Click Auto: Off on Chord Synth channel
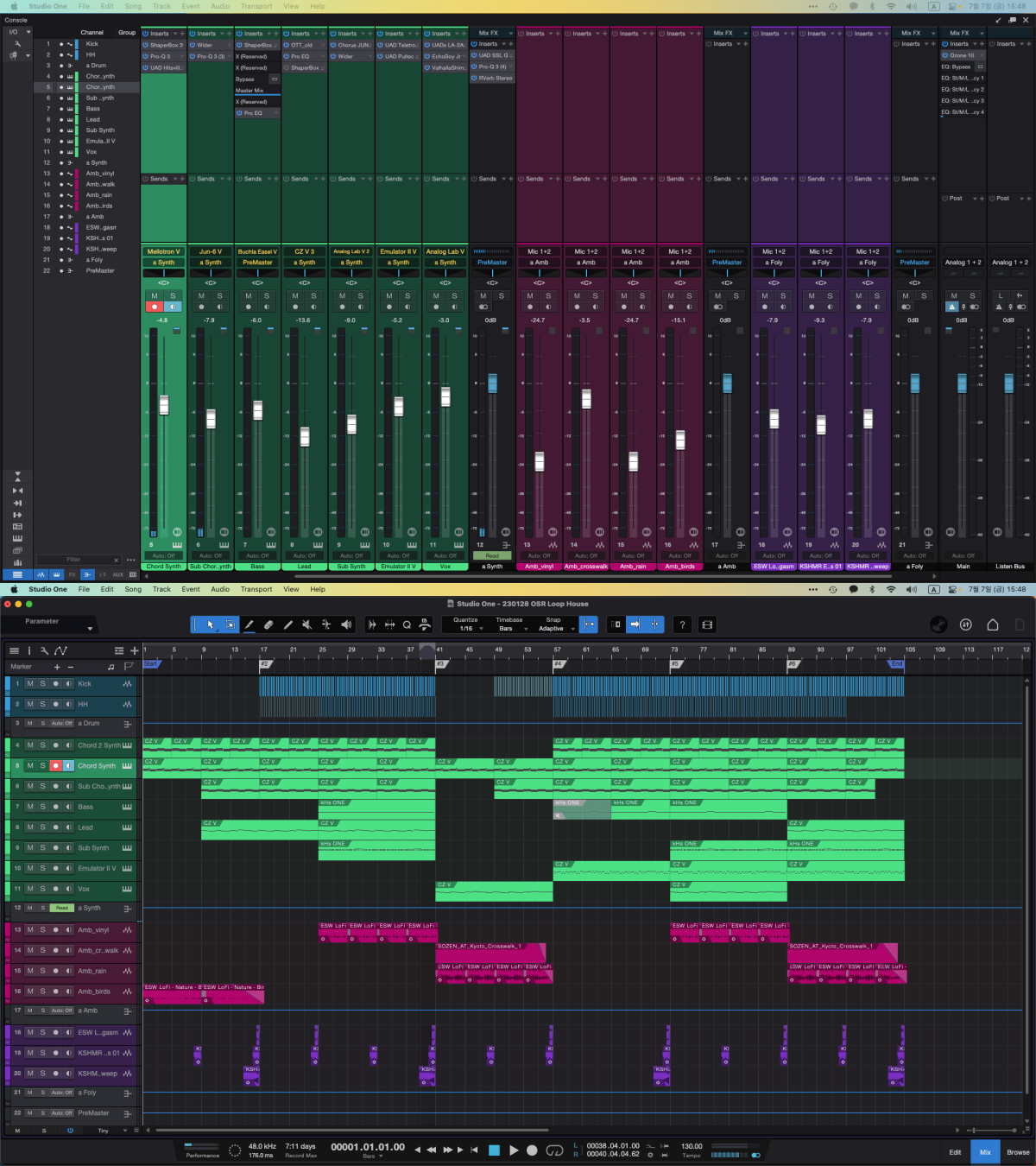This screenshot has height=1166, width=1036. pyautogui.click(x=164, y=555)
